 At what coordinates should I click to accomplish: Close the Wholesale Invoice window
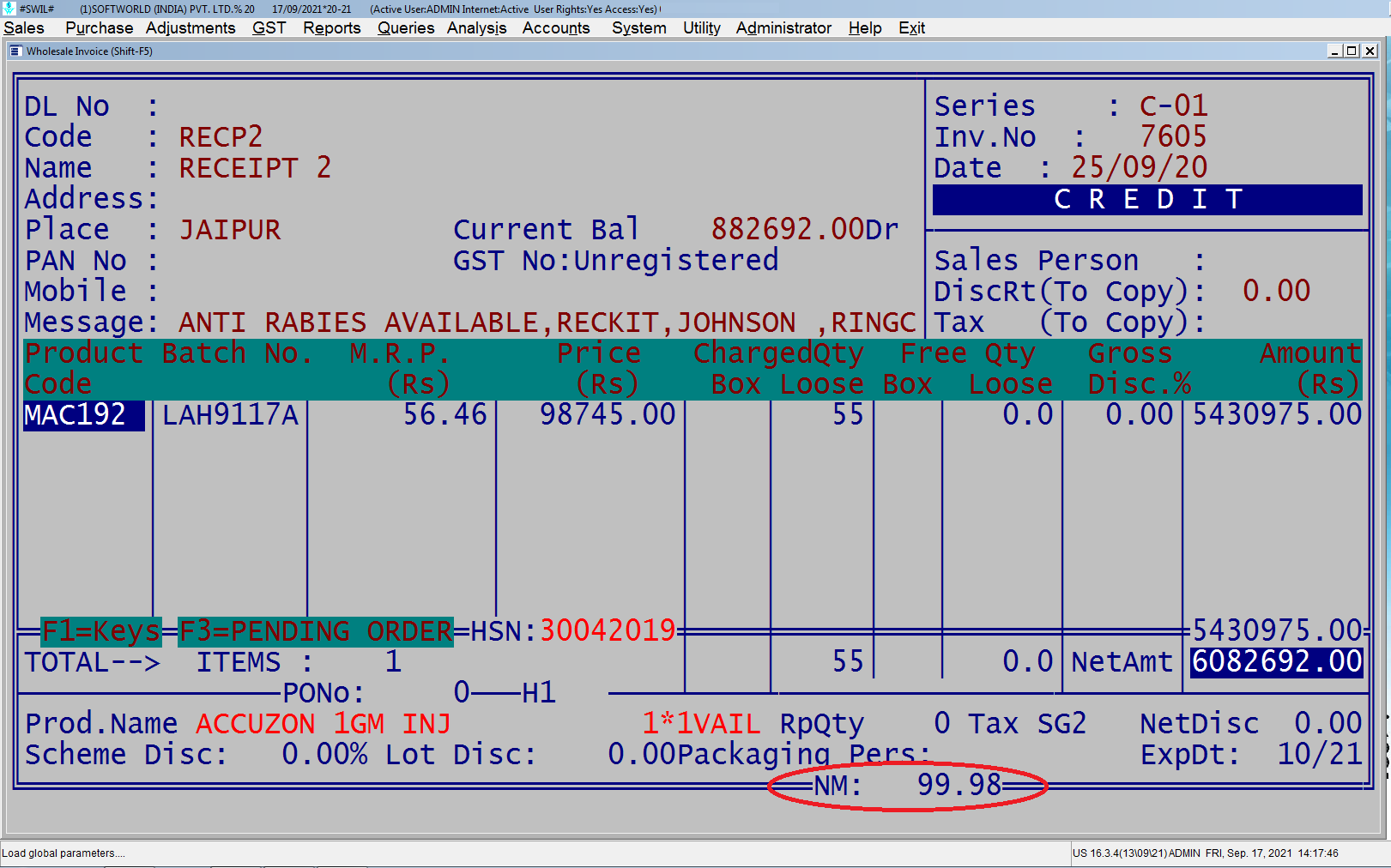[1370, 51]
